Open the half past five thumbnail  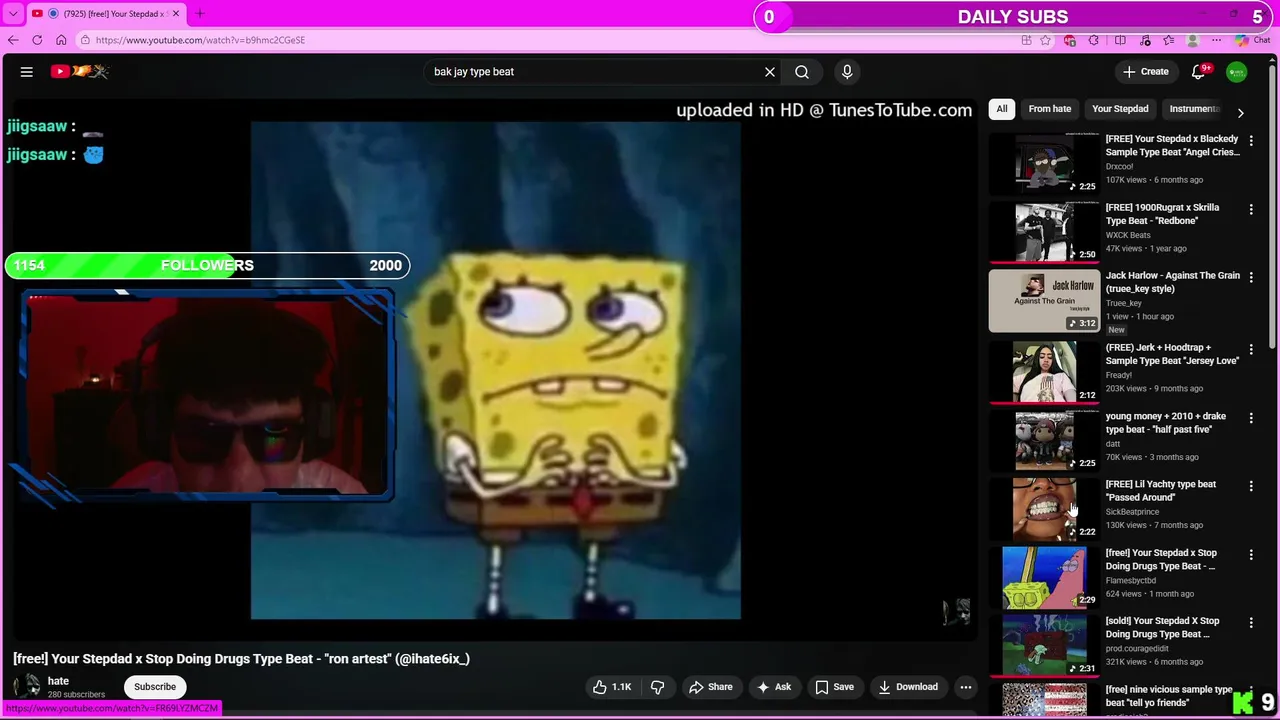tap(1044, 440)
